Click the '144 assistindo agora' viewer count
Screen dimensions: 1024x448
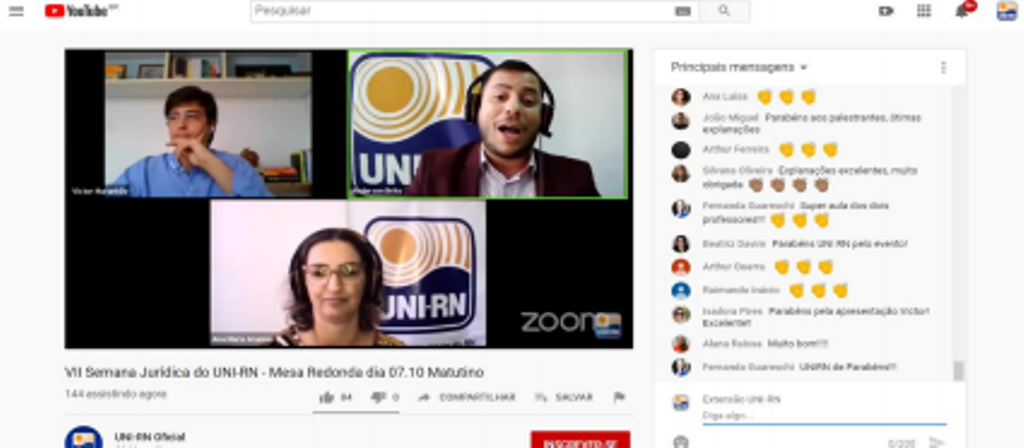116,394
